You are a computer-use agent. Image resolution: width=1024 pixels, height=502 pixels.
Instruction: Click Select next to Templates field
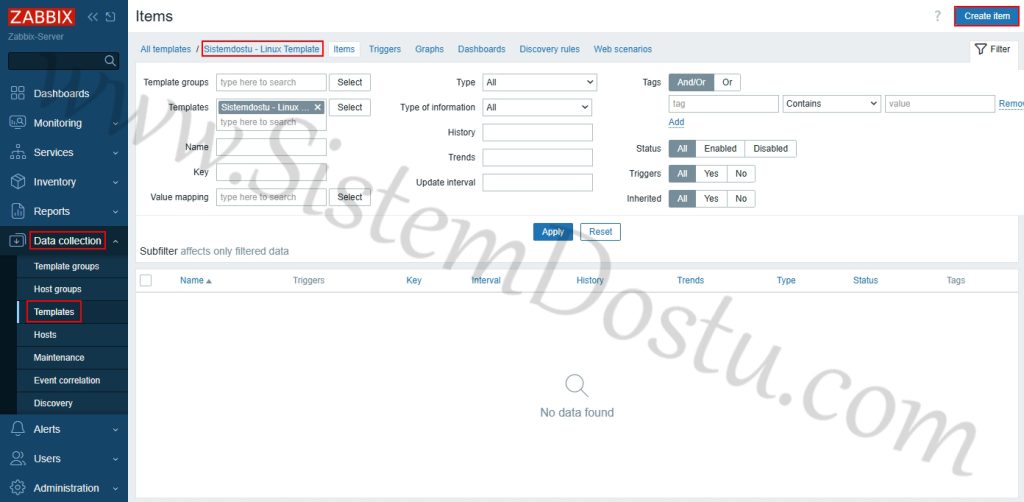point(349,107)
